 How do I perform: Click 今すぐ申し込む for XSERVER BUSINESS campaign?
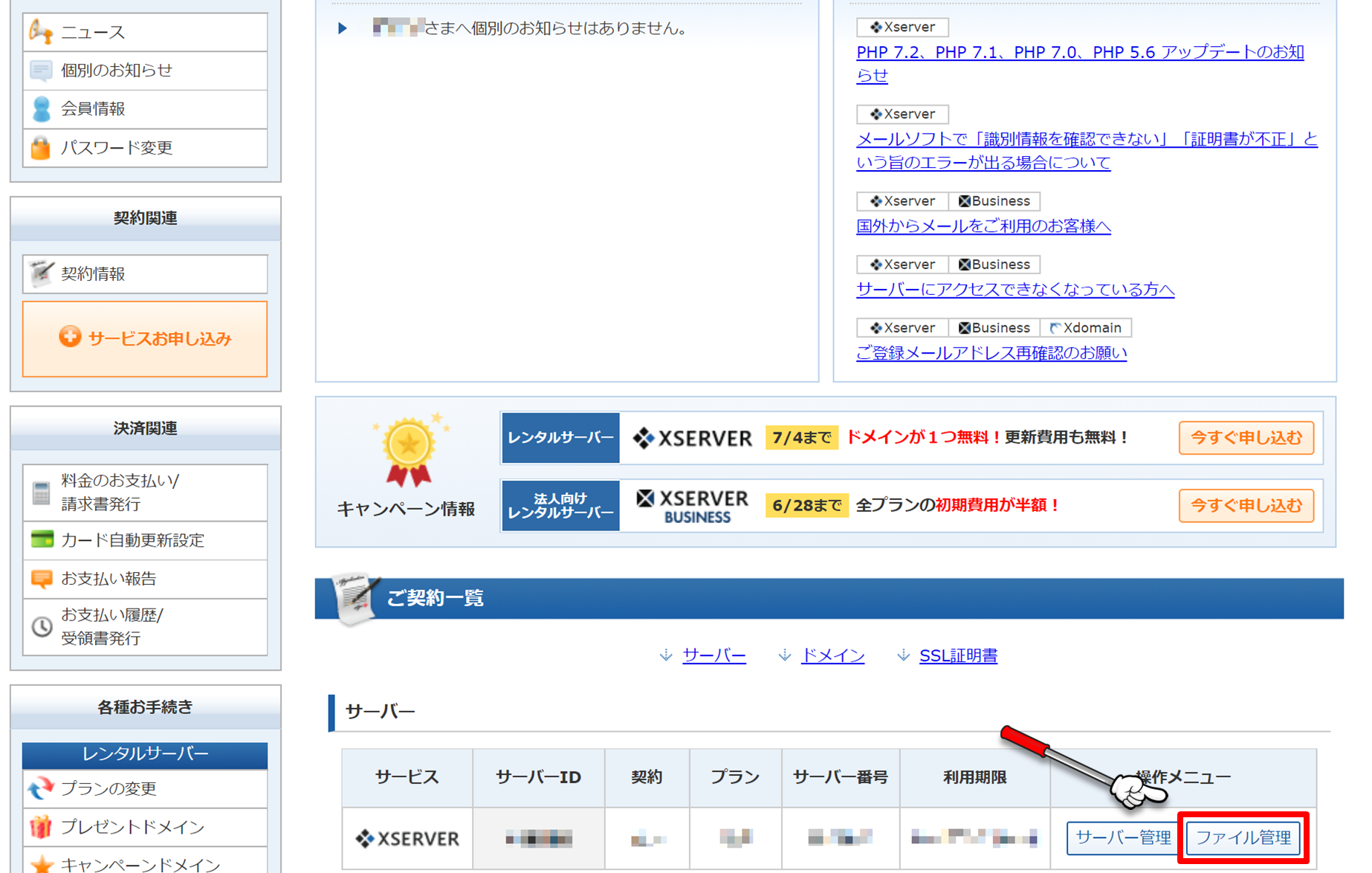(x=1246, y=505)
